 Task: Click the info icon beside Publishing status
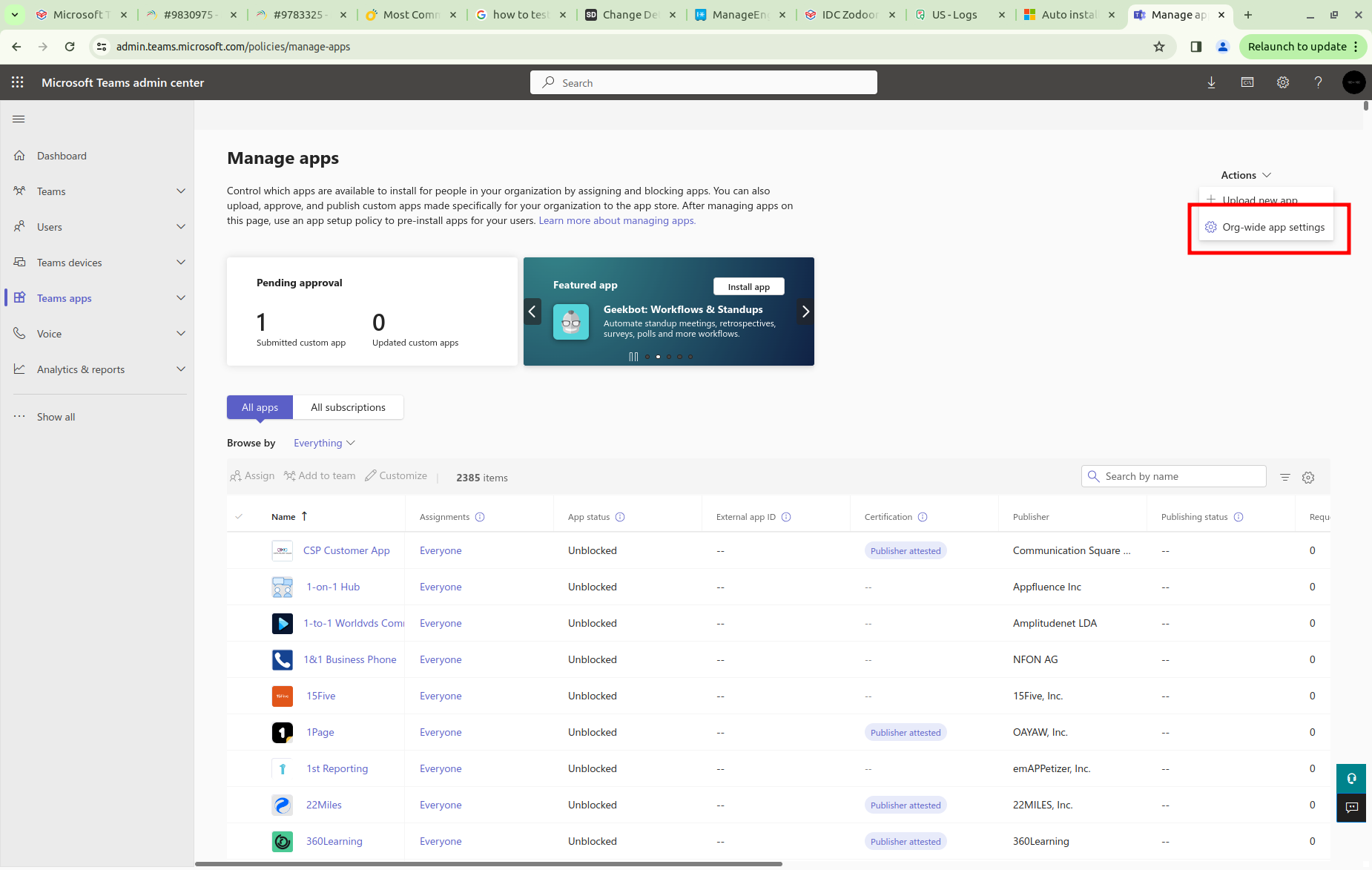1239,517
